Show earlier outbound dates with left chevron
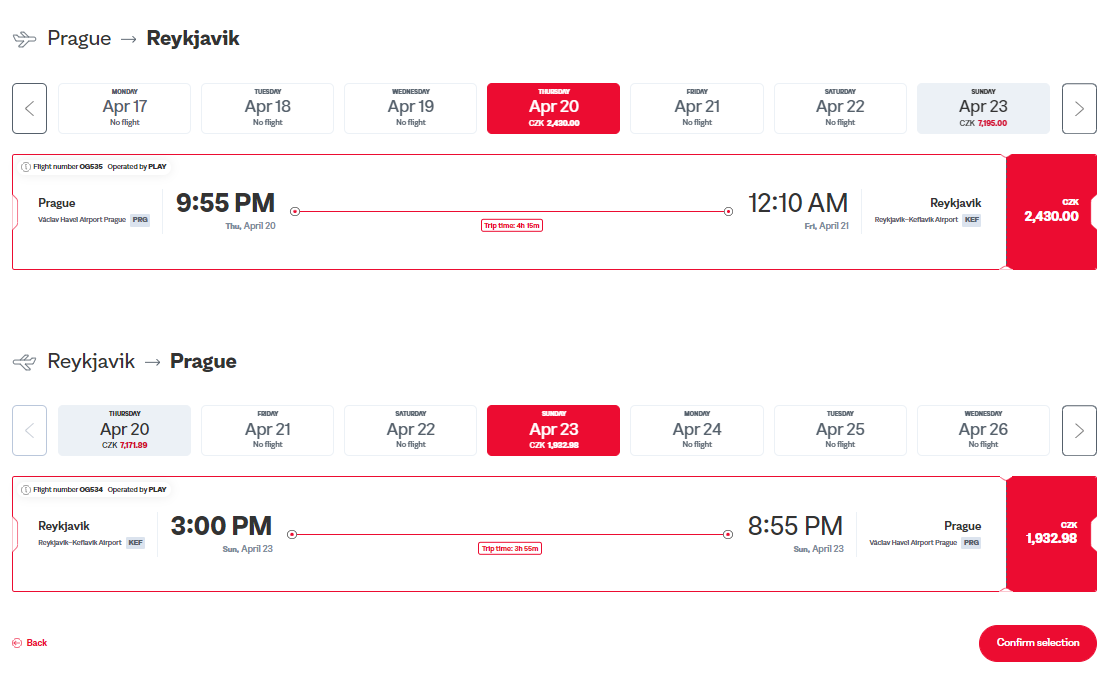The width and height of the screenshot is (1110, 674). pyautogui.click(x=30, y=108)
